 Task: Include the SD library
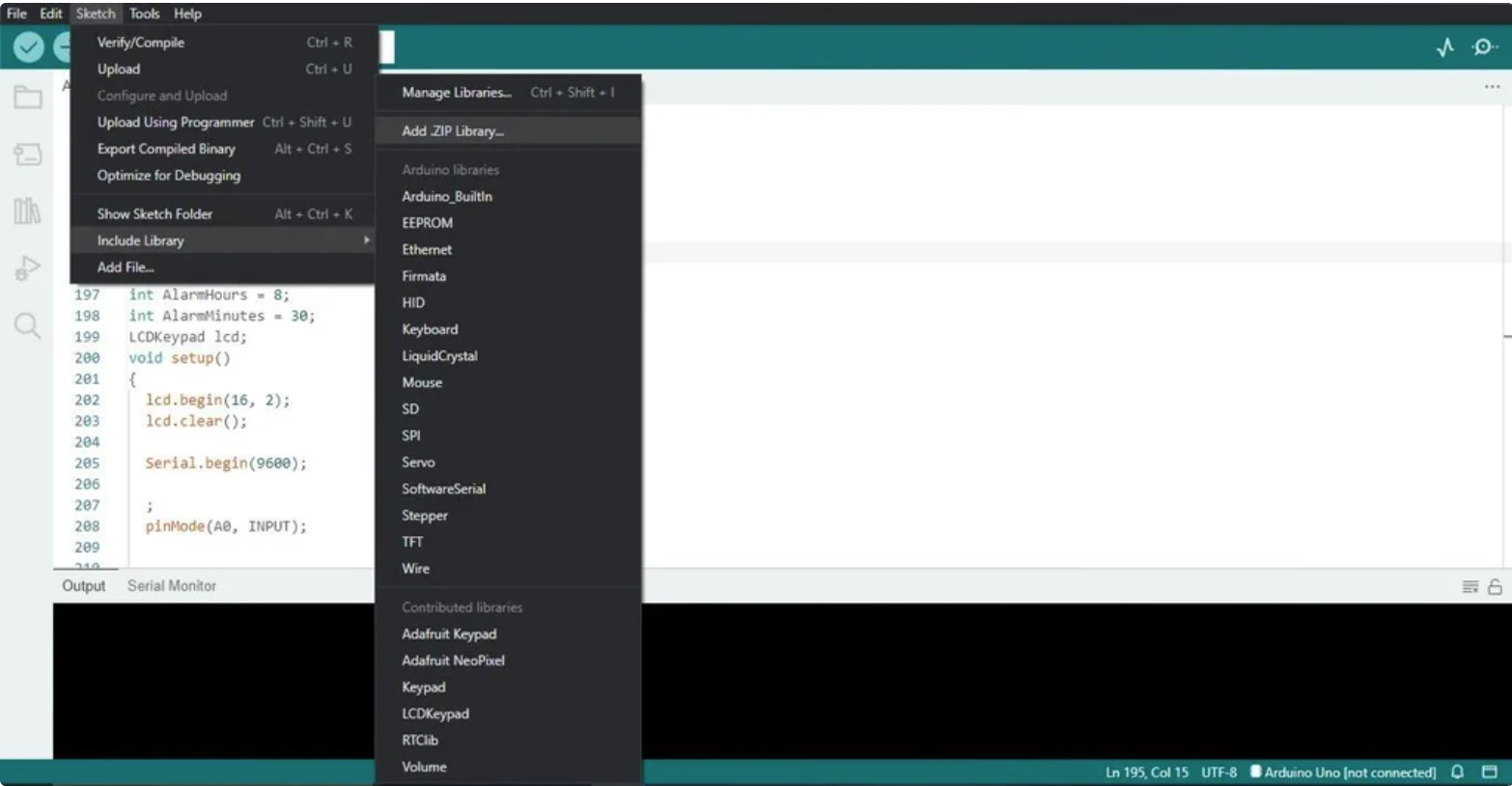coord(508,408)
